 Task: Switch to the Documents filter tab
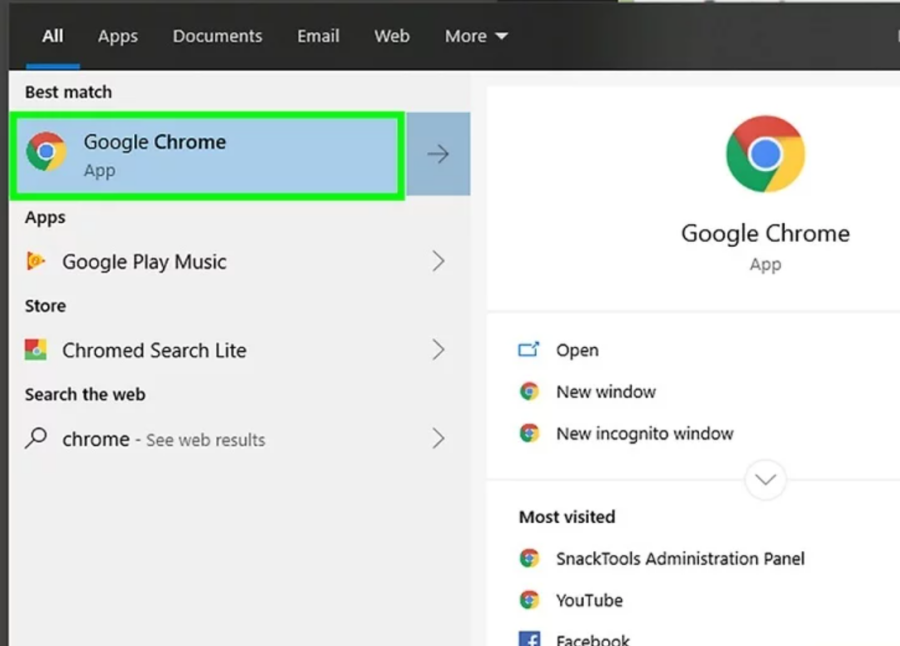[218, 36]
